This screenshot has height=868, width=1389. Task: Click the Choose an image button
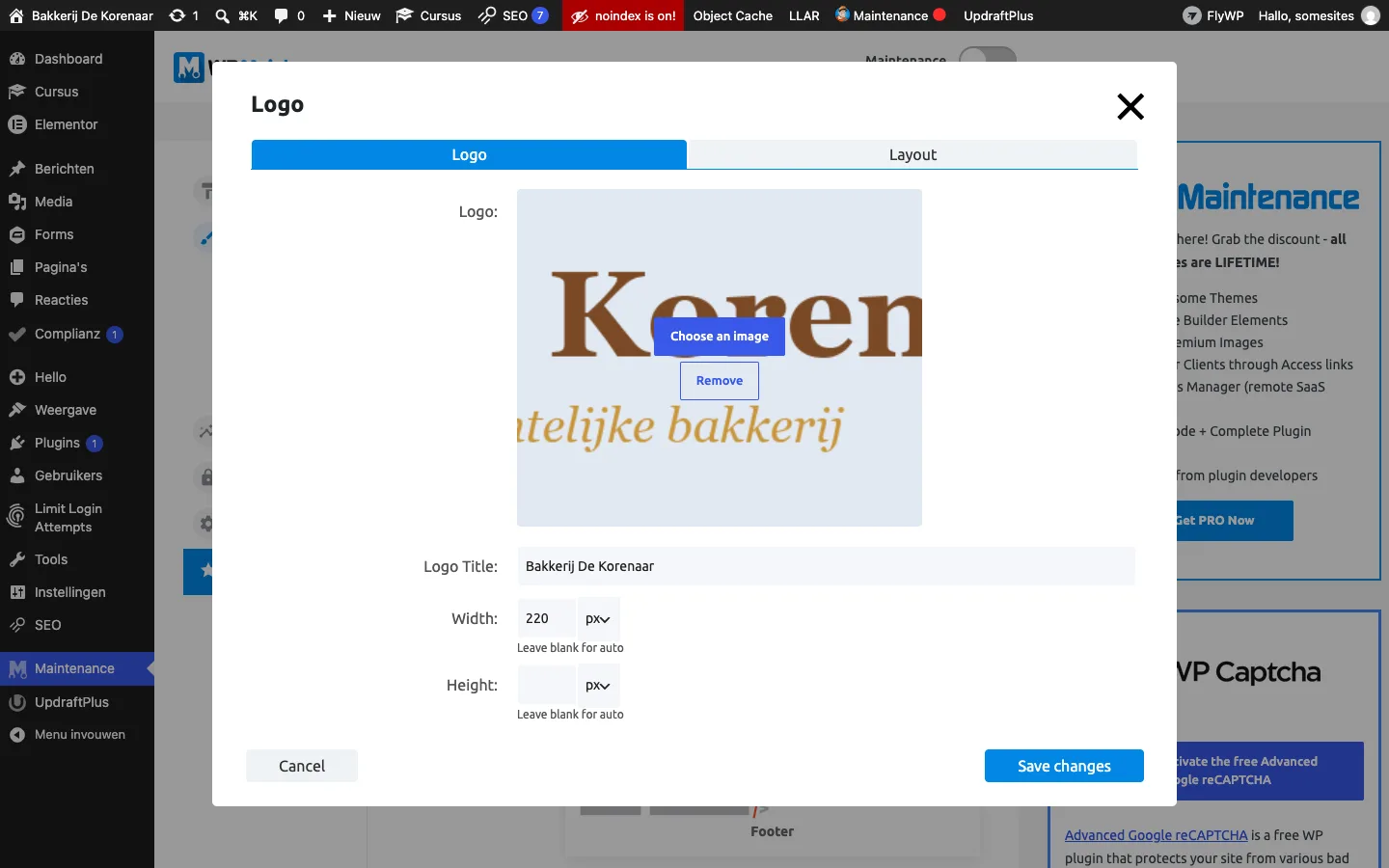coord(720,337)
